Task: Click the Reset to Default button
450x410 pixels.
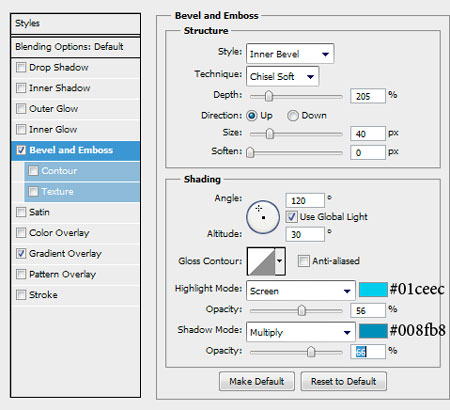Action: click(344, 381)
